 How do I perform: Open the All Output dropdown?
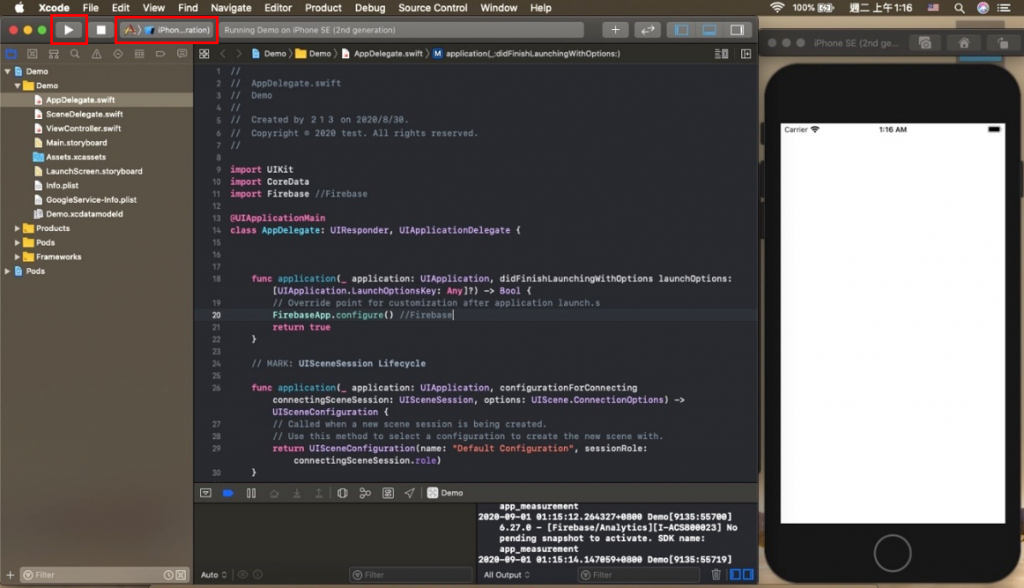(x=507, y=575)
